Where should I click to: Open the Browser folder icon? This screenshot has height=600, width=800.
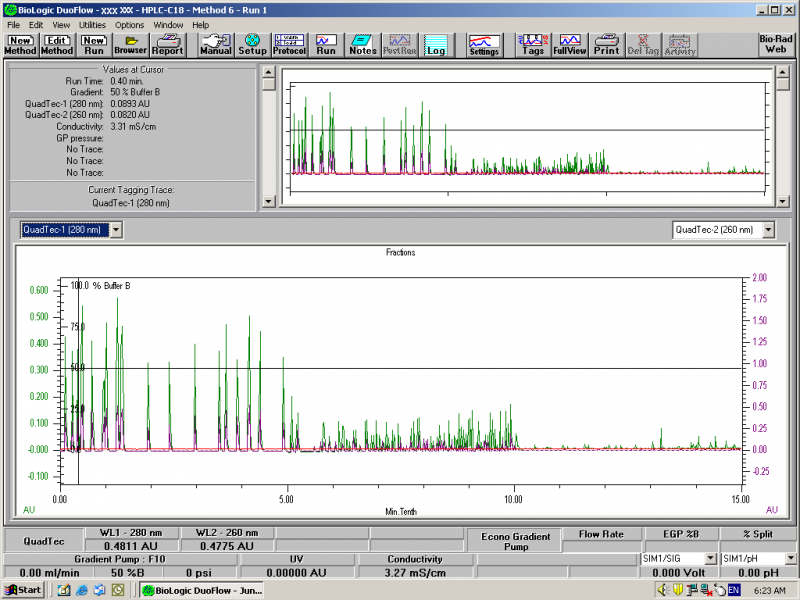click(130, 44)
